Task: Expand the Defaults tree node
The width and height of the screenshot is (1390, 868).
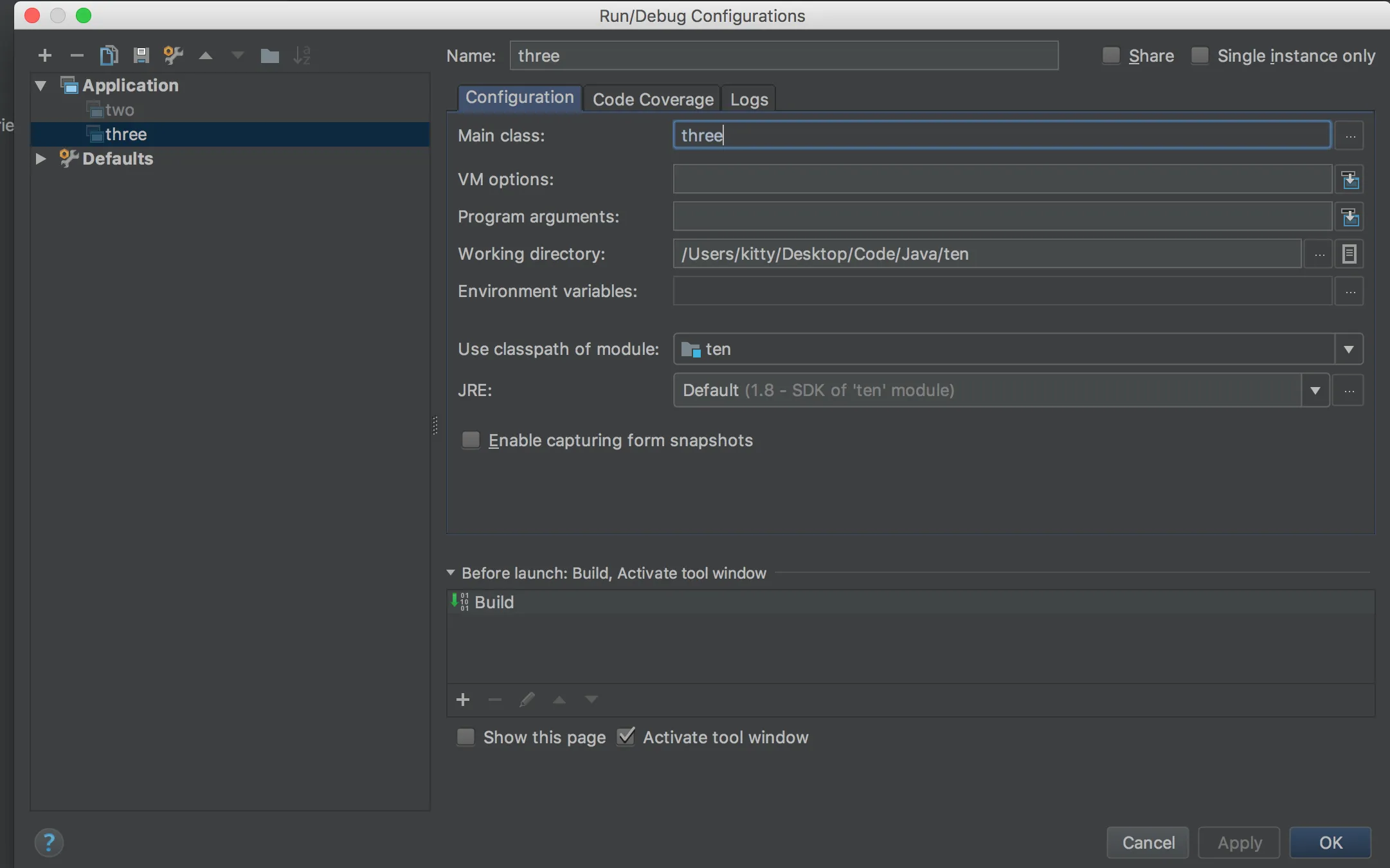Action: (x=41, y=158)
